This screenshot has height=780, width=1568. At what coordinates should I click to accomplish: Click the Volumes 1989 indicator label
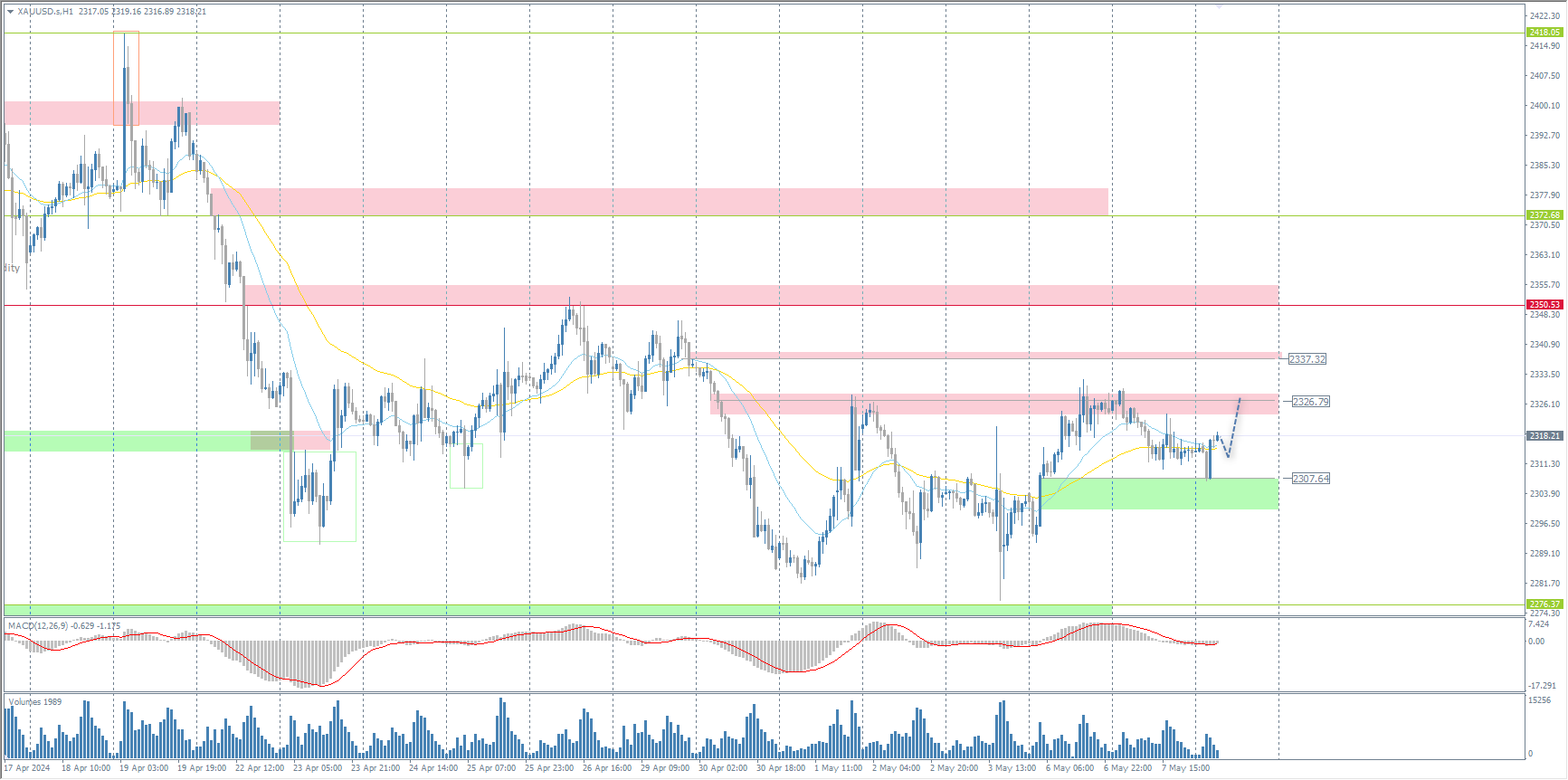35,702
